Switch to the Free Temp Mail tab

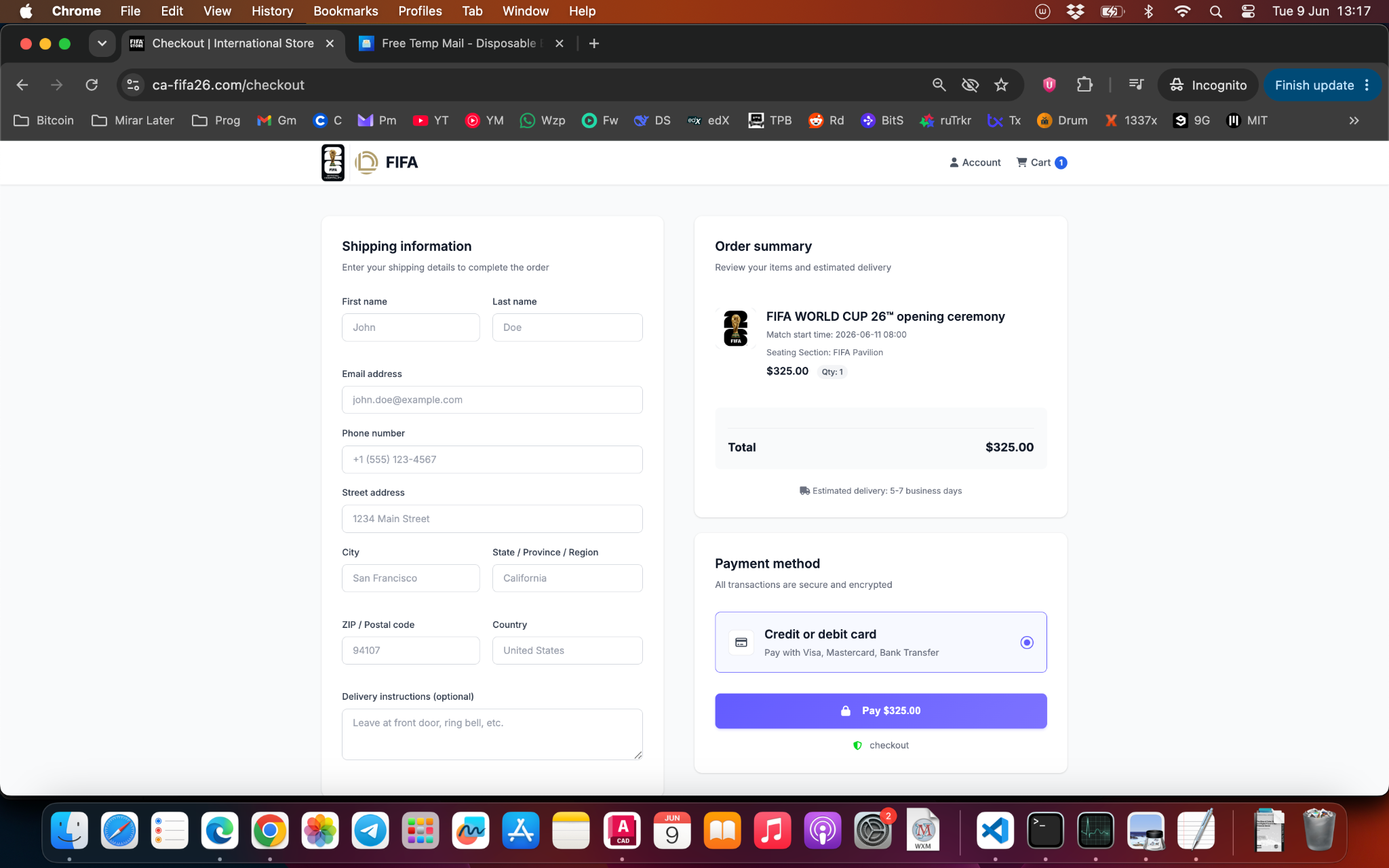tap(461, 43)
